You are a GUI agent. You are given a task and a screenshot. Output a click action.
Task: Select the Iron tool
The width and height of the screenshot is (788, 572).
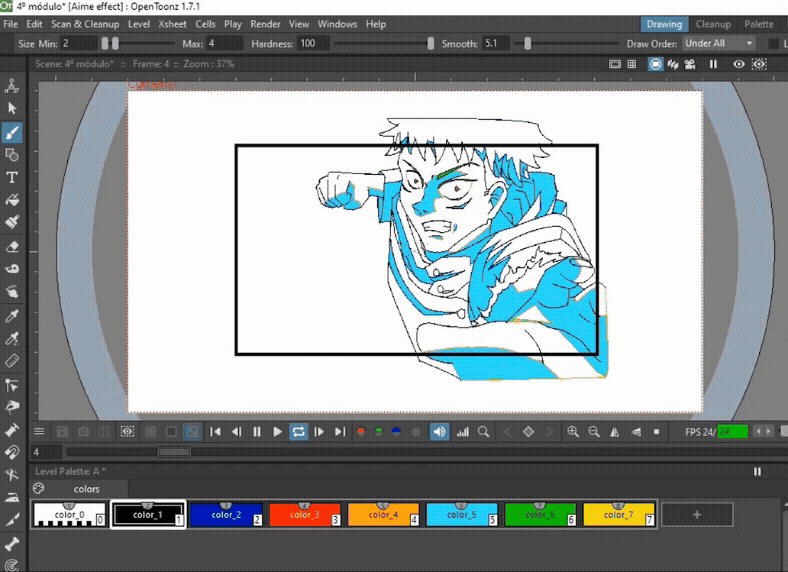(12, 497)
